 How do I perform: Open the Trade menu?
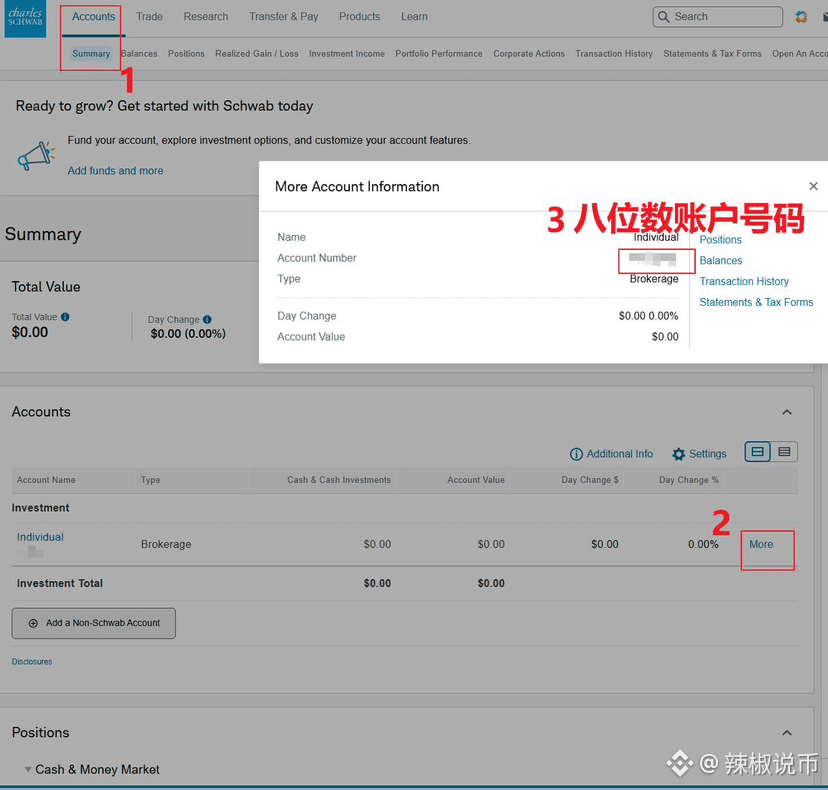click(149, 17)
